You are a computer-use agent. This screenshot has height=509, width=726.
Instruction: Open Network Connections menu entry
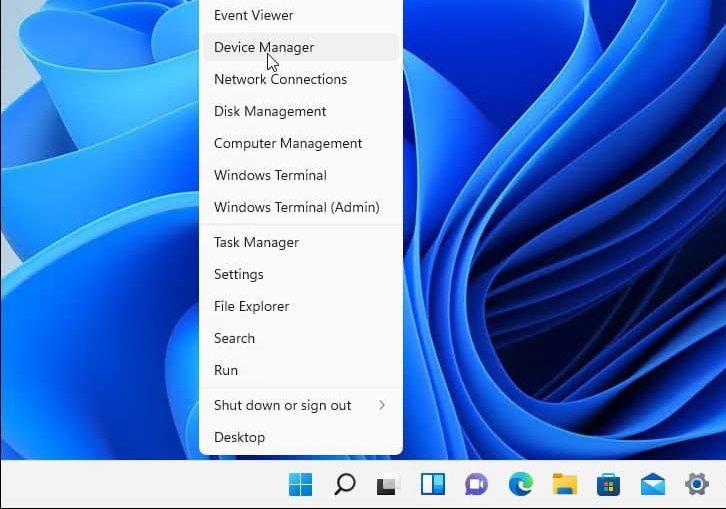[x=301, y=79]
